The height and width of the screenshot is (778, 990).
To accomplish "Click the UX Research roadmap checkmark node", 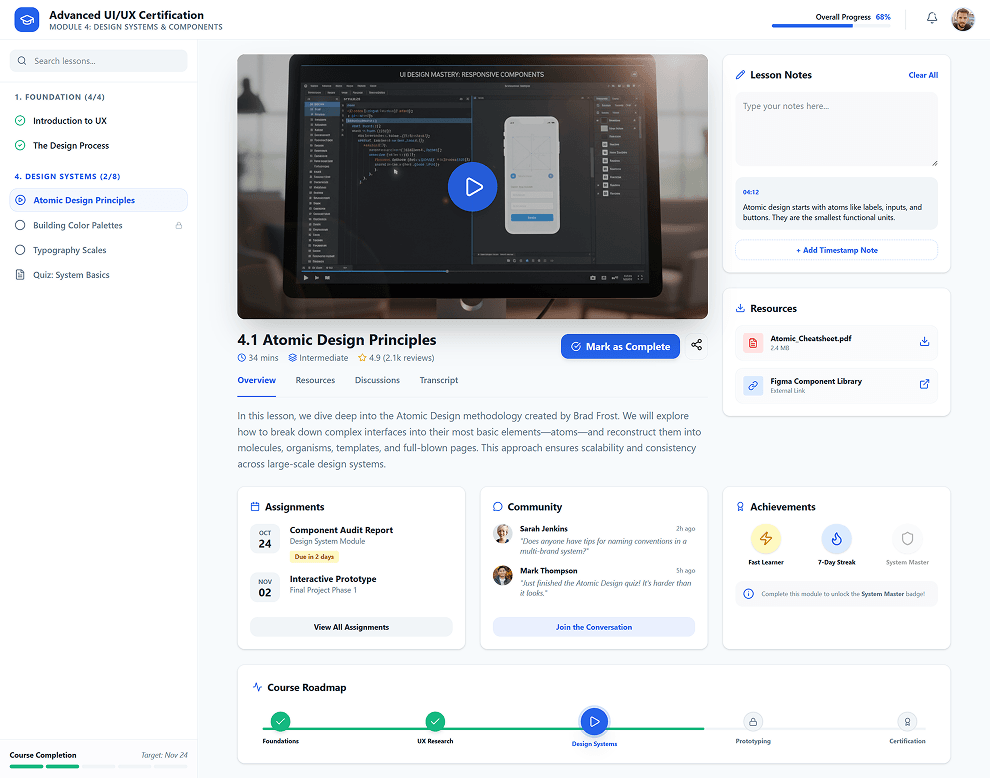I will click(435, 721).
